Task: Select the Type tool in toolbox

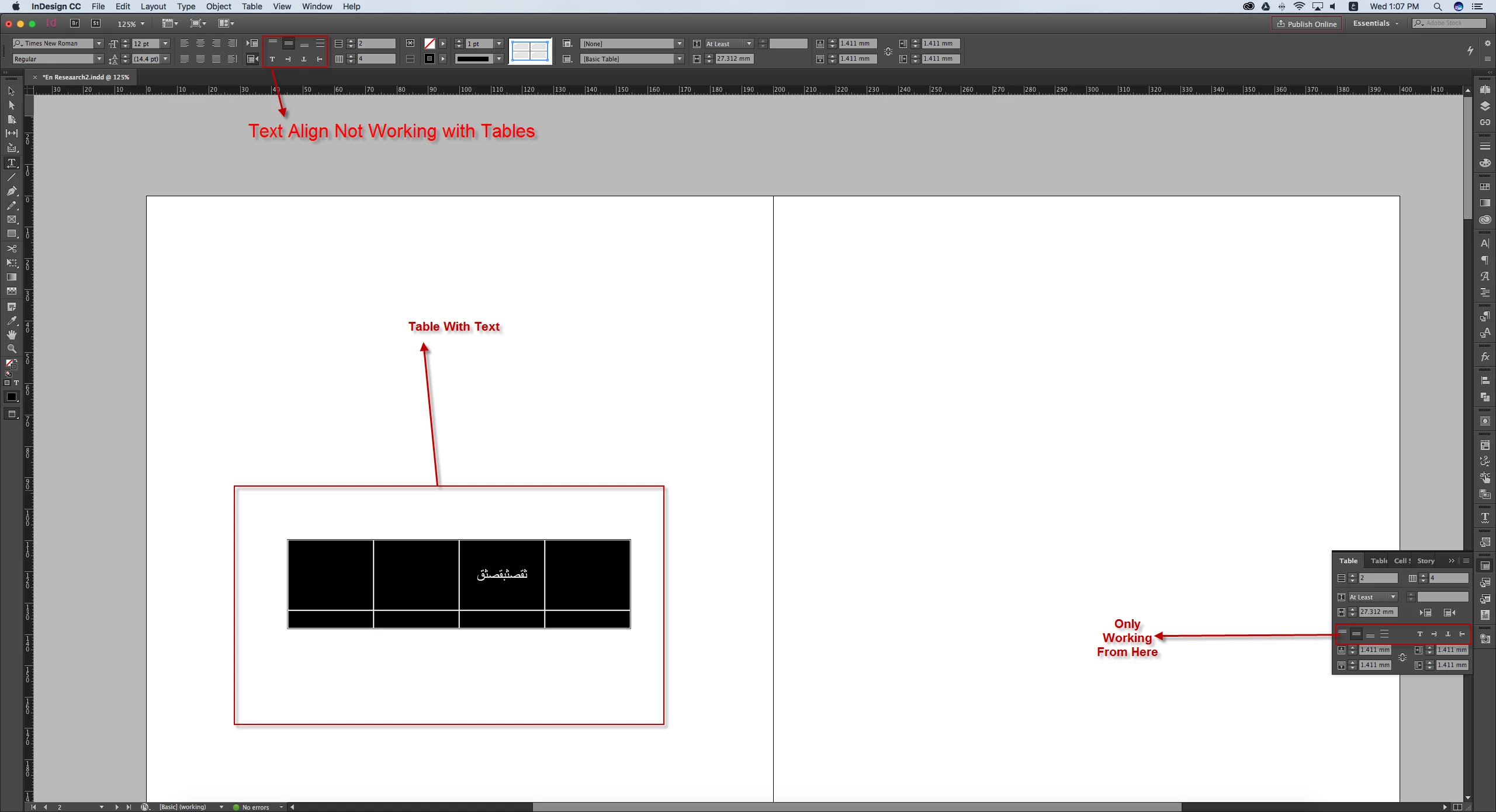Action: coord(11,163)
